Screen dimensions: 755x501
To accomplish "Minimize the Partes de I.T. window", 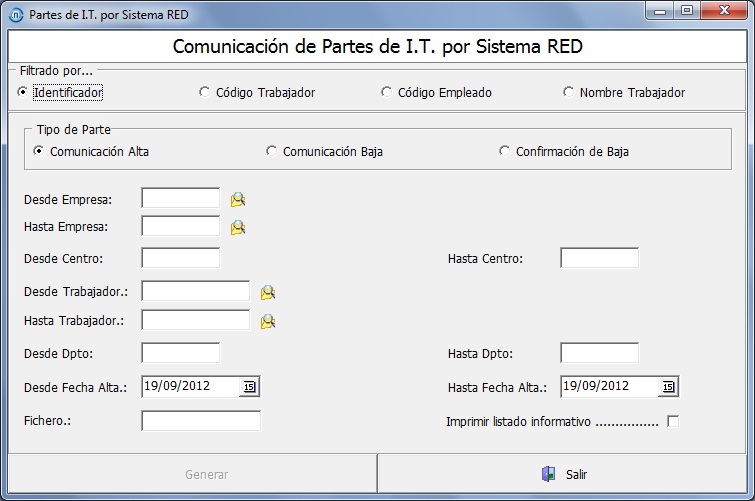I will click(x=660, y=11).
